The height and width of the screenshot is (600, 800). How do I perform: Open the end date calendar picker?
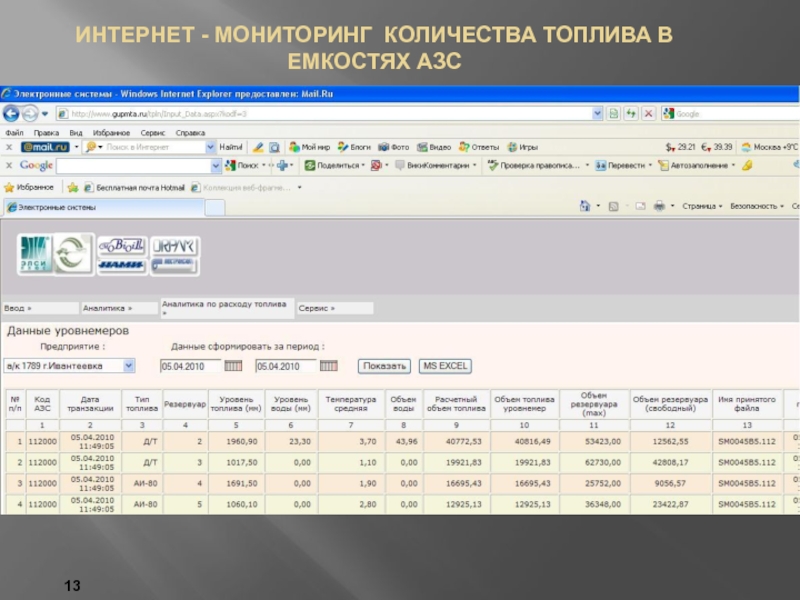(x=327, y=366)
